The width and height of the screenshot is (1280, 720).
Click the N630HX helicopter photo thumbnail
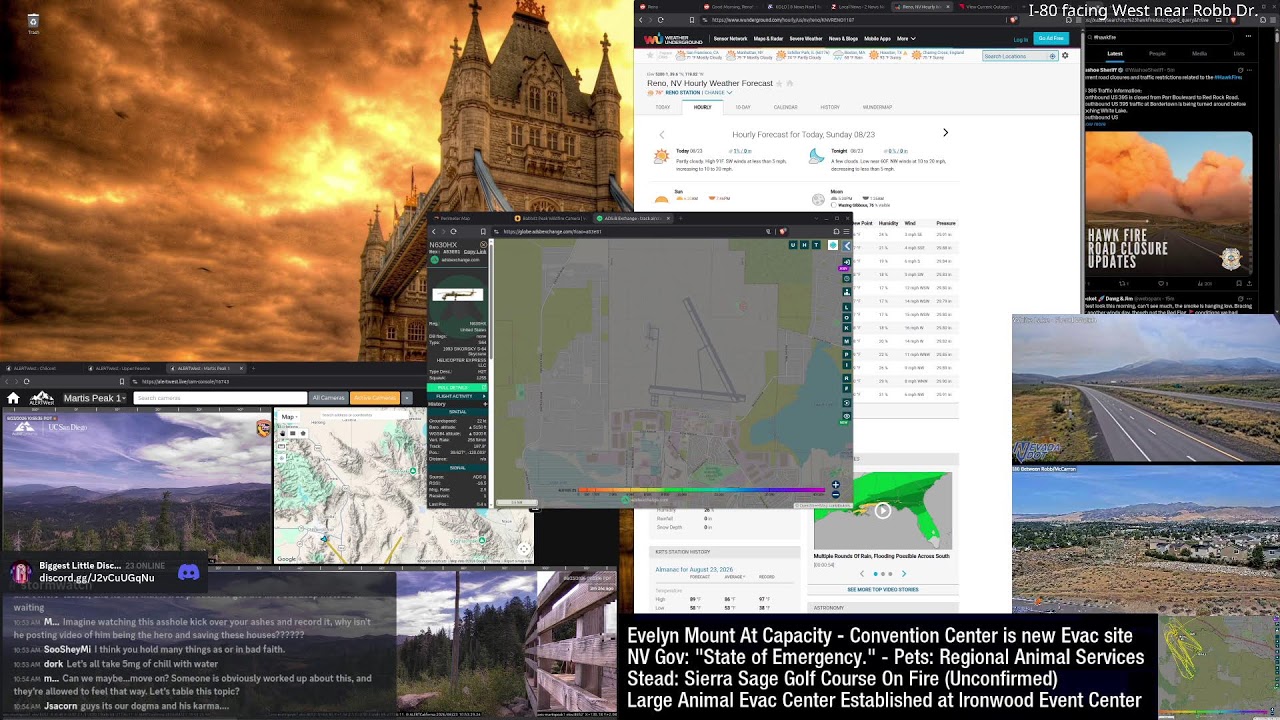[x=458, y=295]
